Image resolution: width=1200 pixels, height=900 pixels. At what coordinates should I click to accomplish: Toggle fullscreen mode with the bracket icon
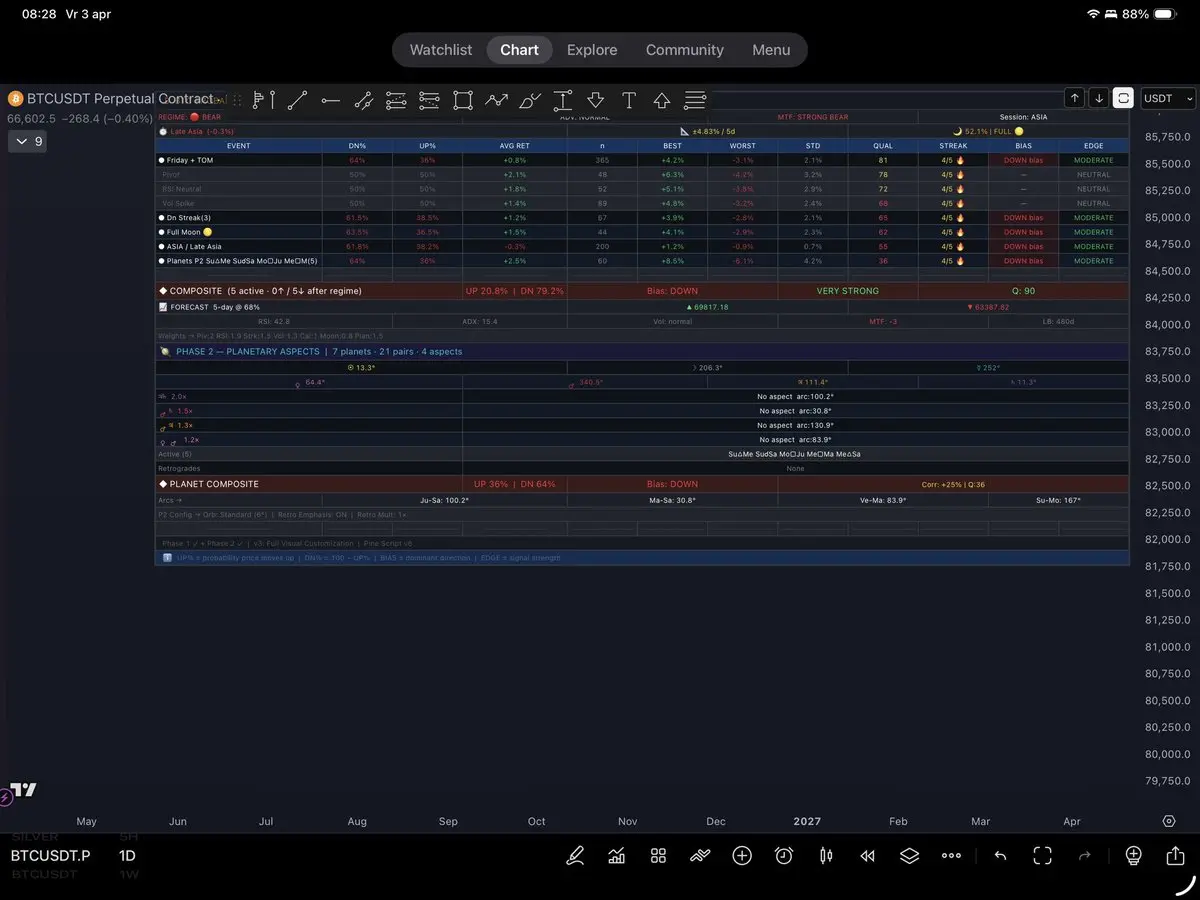pos(1042,856)
